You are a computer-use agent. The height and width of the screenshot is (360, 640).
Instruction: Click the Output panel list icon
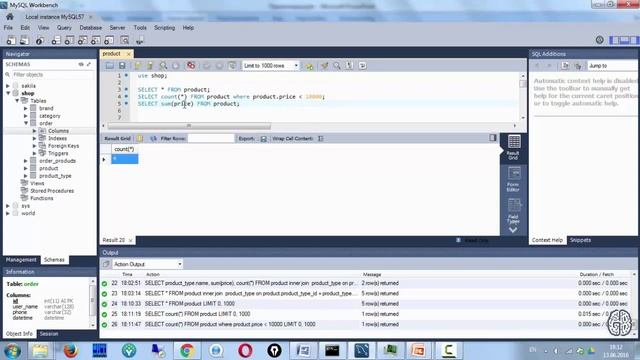(x=106, y=264)
